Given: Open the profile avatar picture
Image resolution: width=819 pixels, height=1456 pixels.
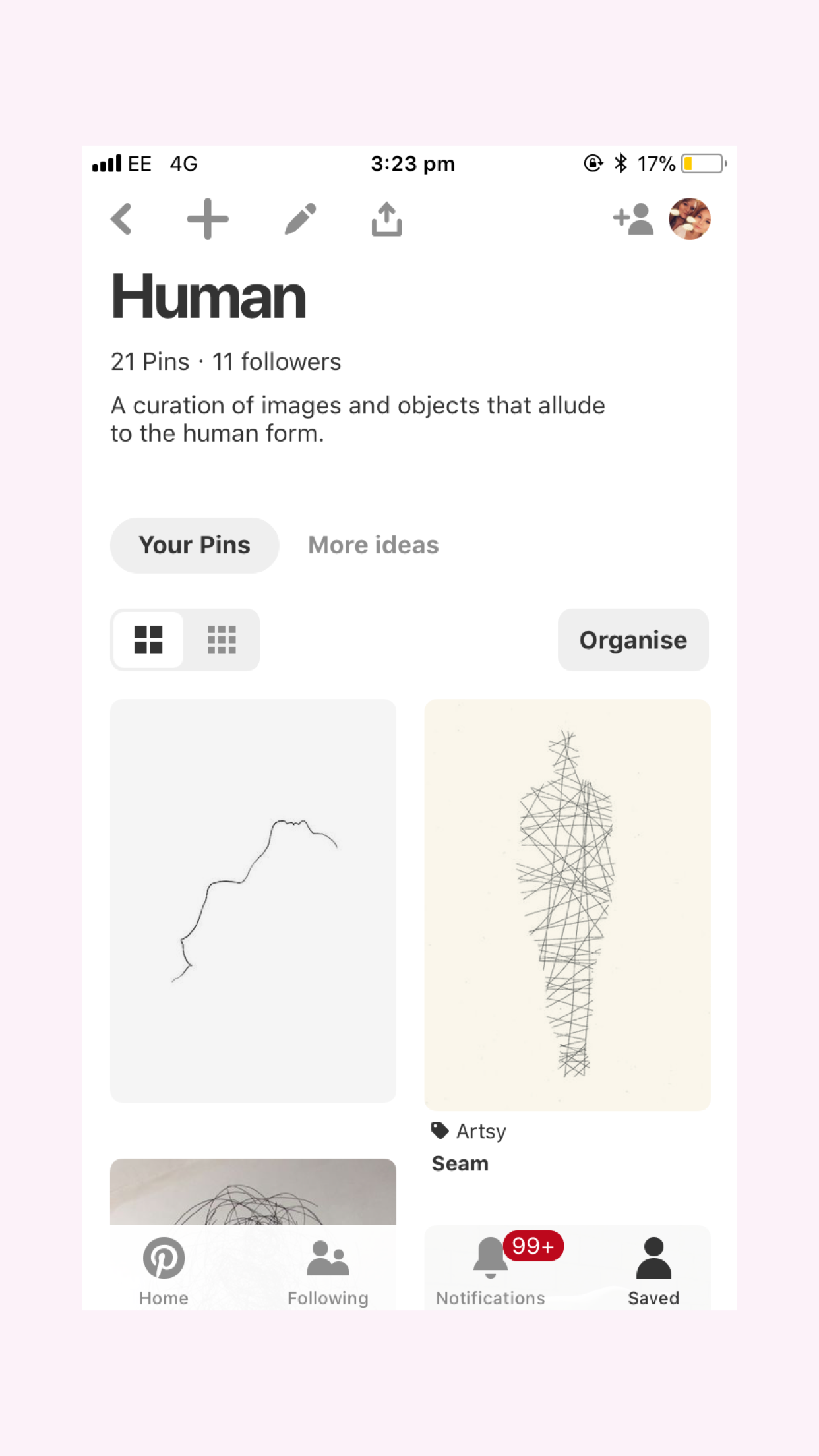Looking at the screenshot, I should click(x=689, y=219).
